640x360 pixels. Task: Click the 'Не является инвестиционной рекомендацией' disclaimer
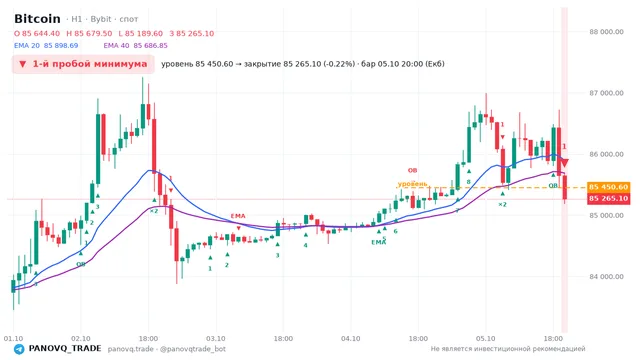click(x=508, y=349)
